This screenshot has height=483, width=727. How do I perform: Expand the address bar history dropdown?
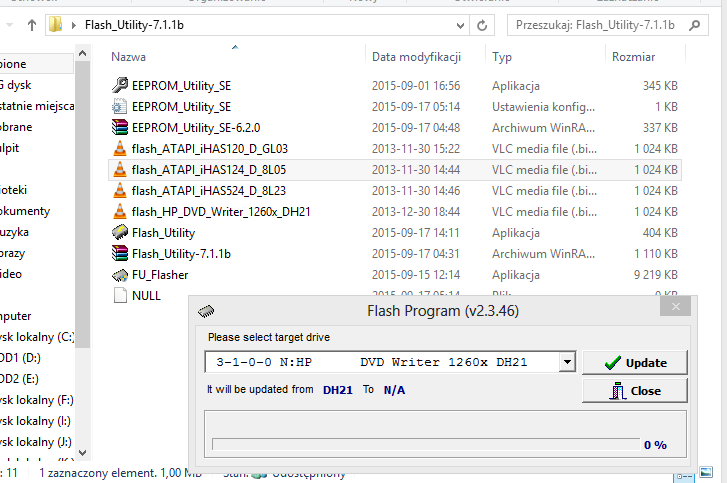click(x=460, y=25)
